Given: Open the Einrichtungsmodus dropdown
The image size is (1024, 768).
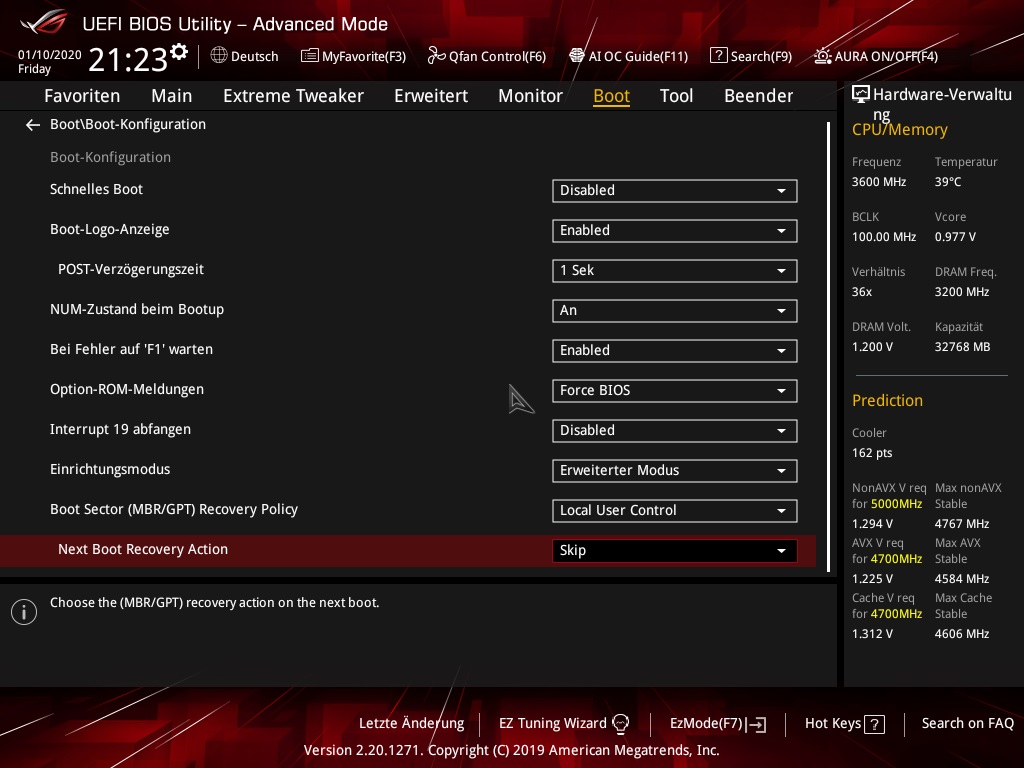Looking at the screenshot, I should 675,471.
